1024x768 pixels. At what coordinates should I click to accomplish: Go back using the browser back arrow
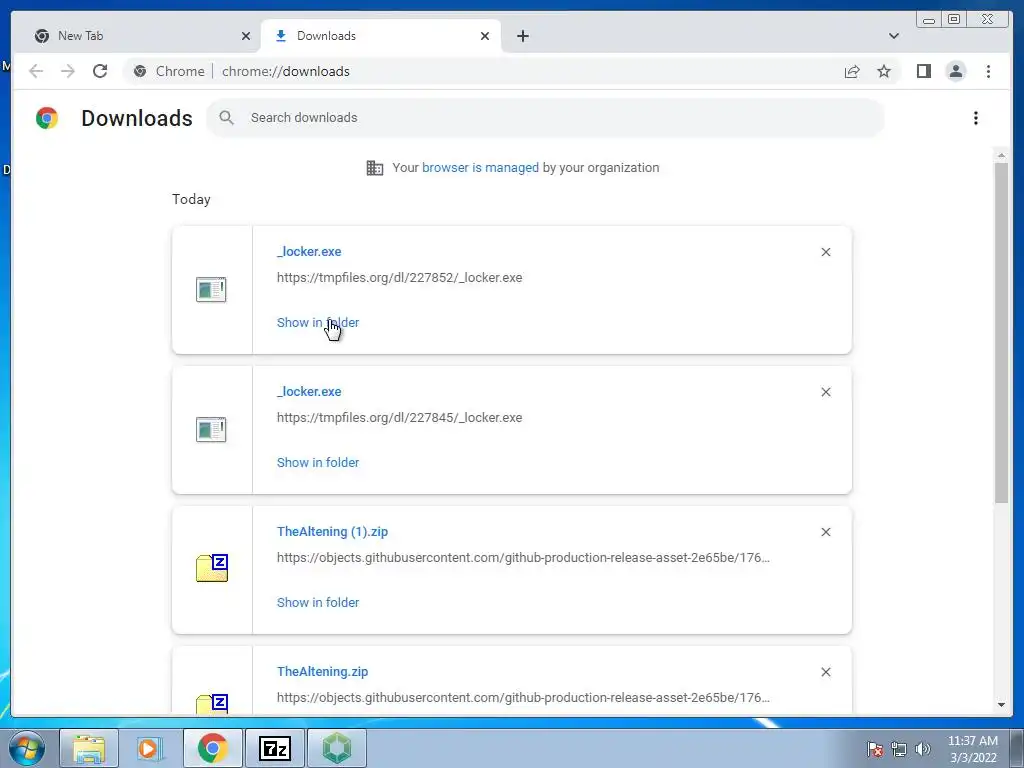point(36,71)
